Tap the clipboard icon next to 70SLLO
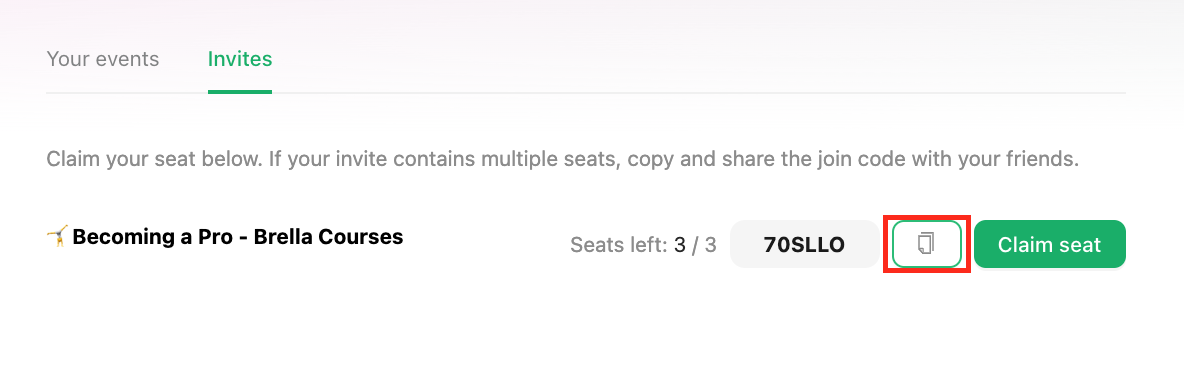Image resolution: width=1184 pixels, height=370 pixels. [x=927, y=244]
